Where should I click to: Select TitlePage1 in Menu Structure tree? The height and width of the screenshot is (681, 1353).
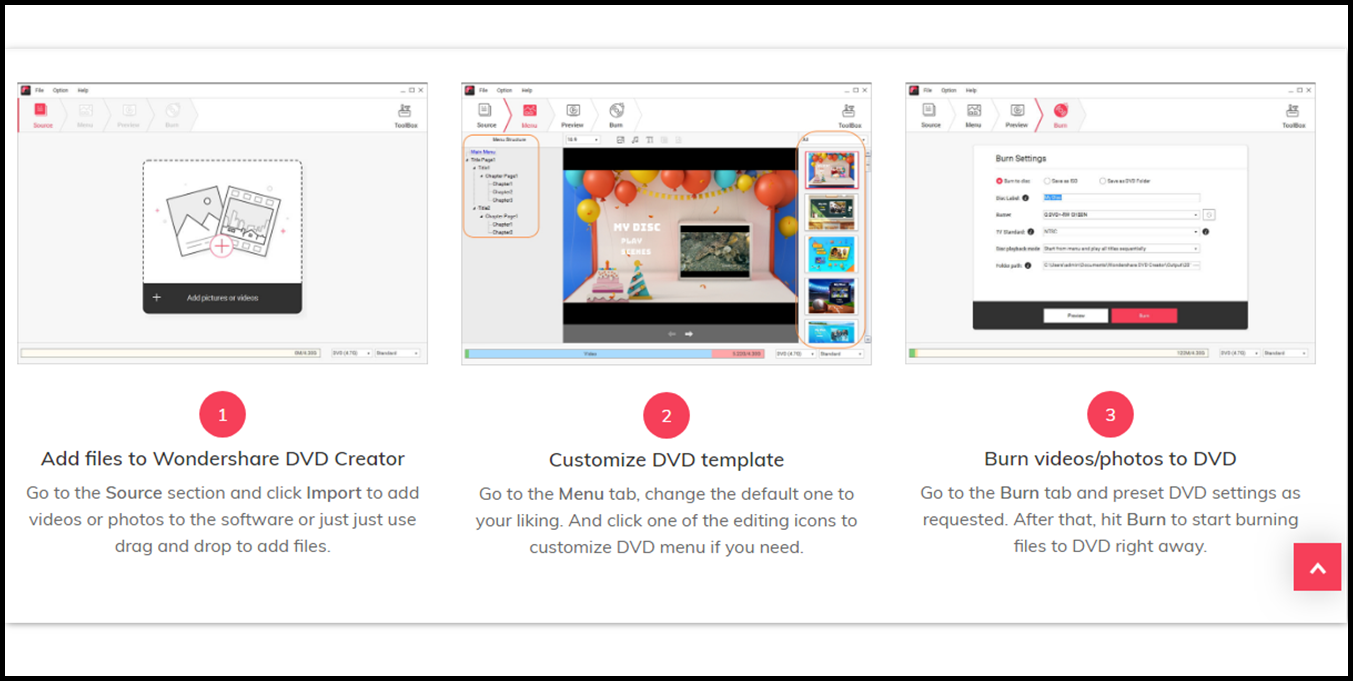(x=483, y=159)
